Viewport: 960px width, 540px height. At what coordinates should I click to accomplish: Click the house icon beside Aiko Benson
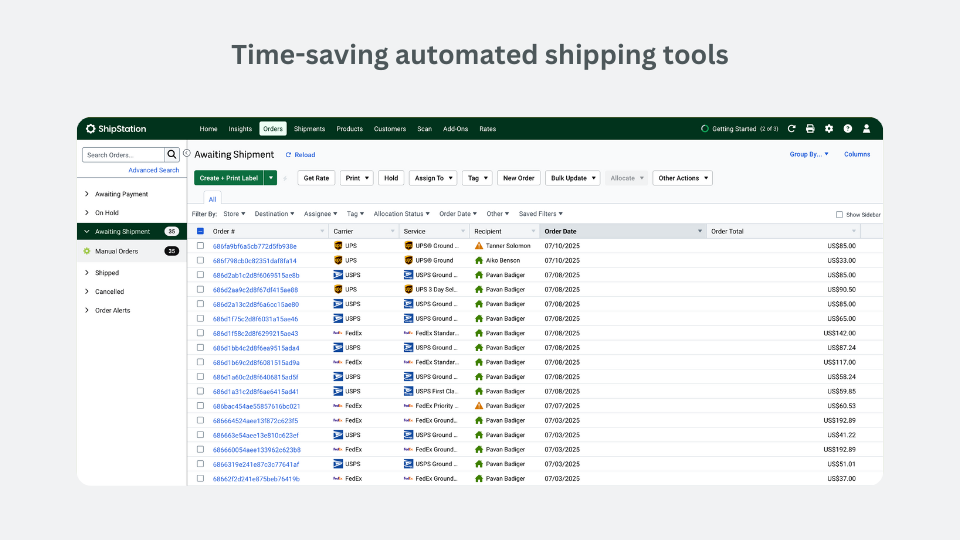pyautogui.click(x=479, y=260)
